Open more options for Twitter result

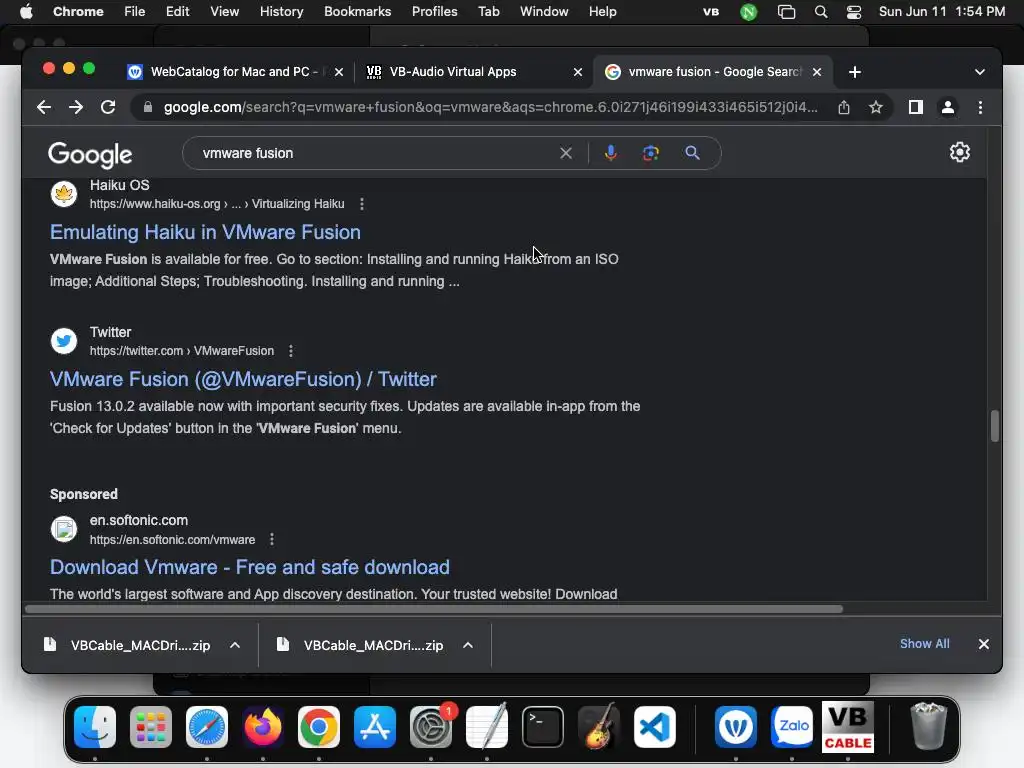291,351
